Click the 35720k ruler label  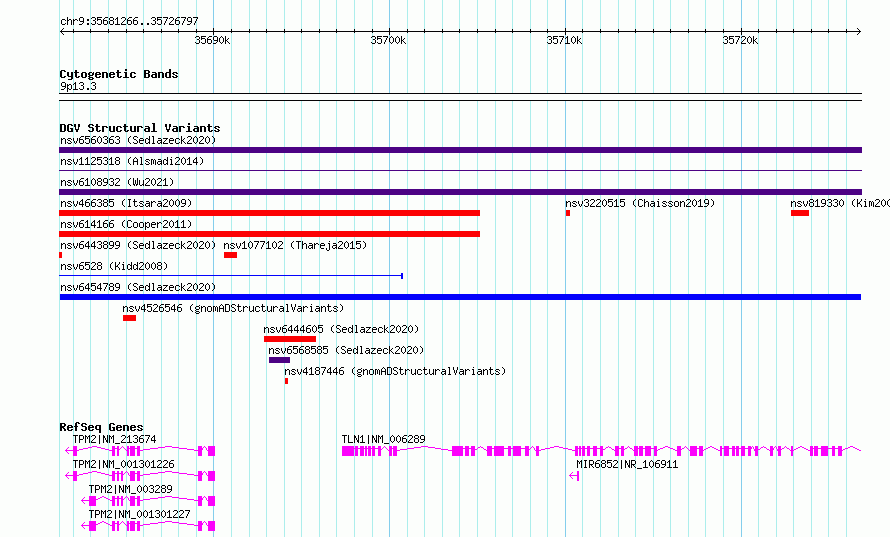[x=740, y=40]
